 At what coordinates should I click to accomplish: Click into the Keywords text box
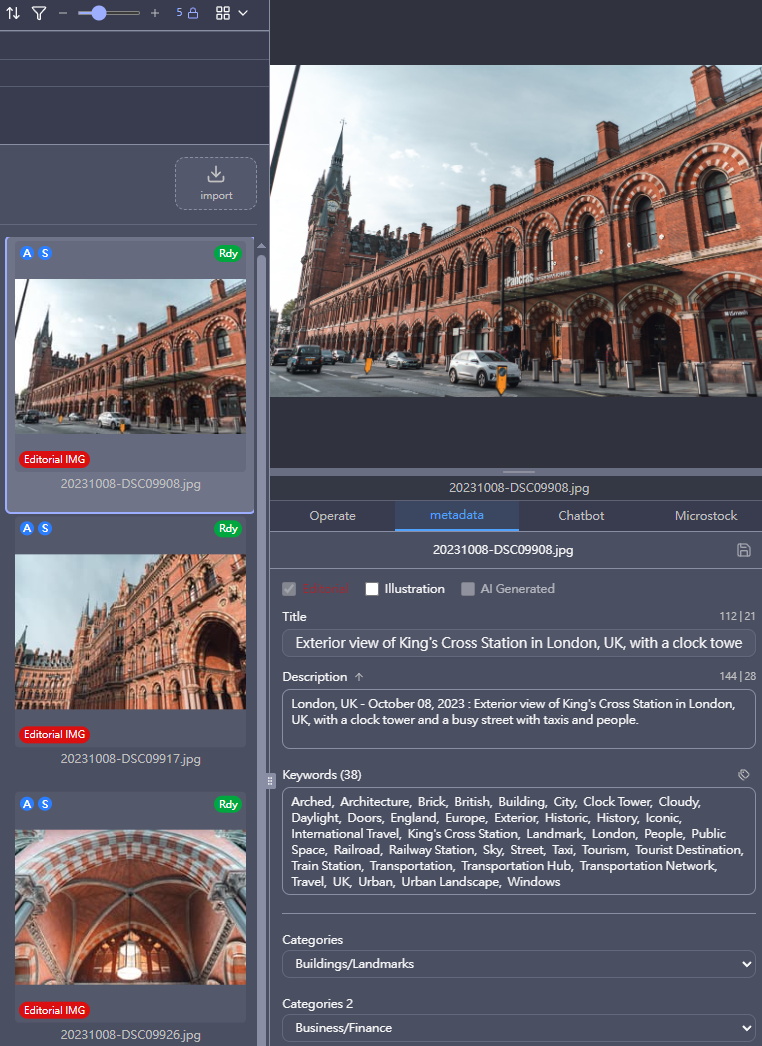tap(518, 841)
